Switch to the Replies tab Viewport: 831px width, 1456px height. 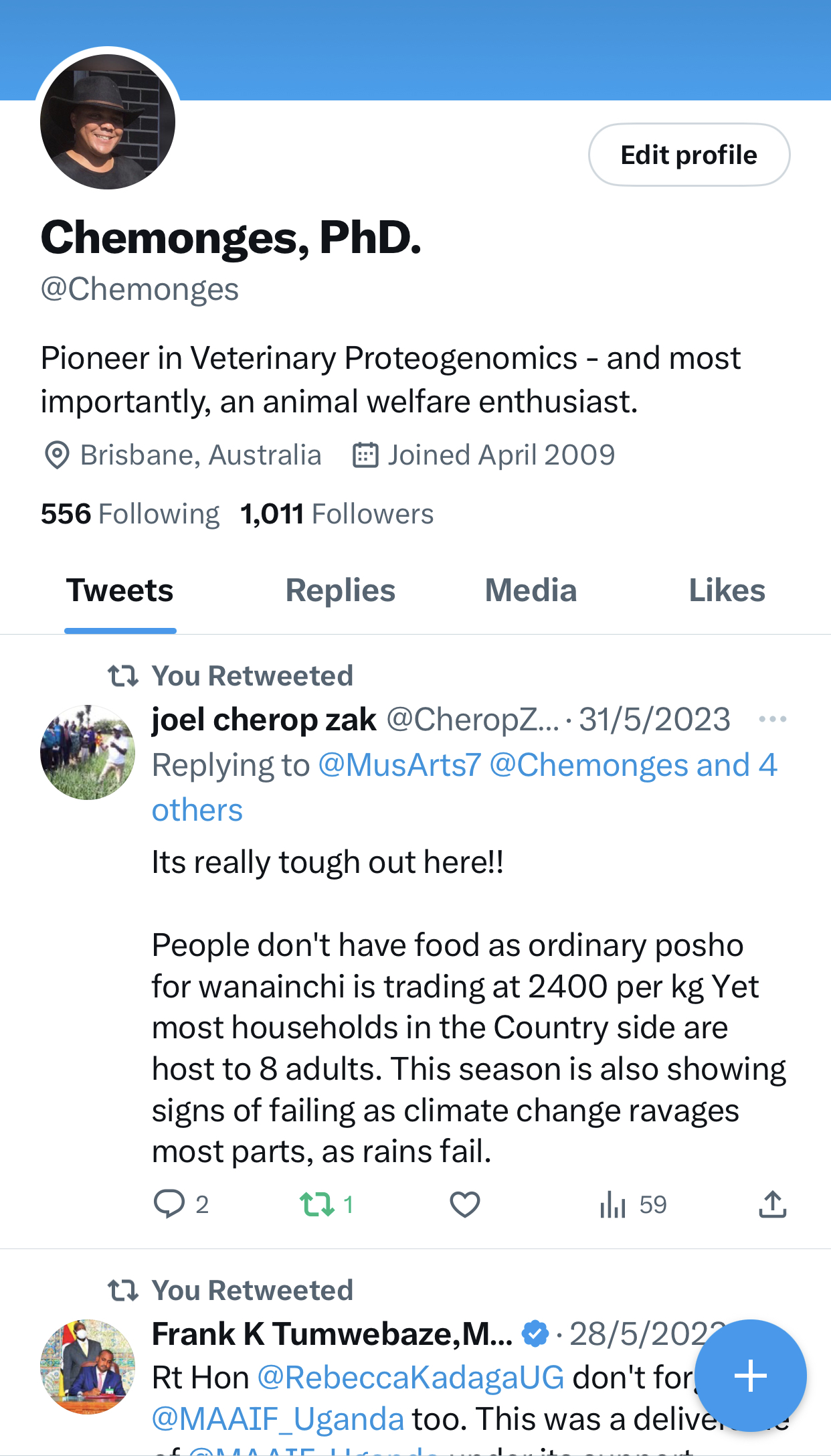point(340,590)
